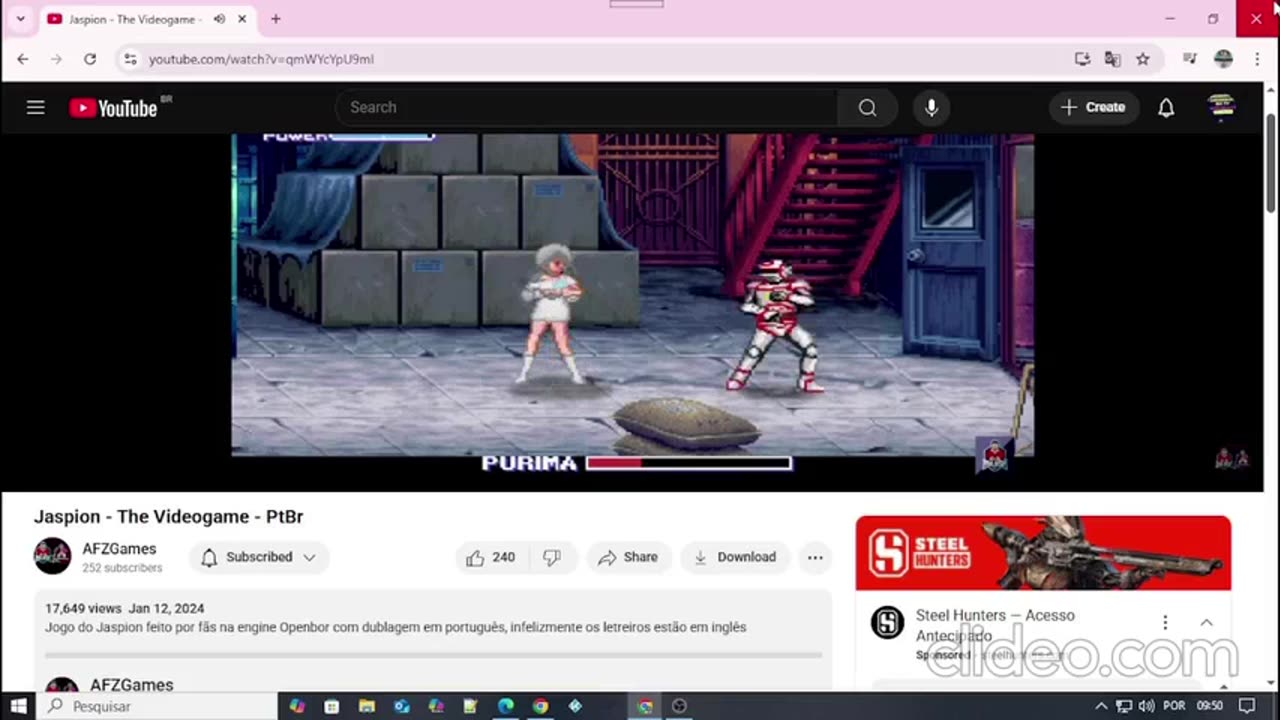This screenshot has width=1280, height=720.
Task: Open the more actions ellipsis under video
Action: click(815, 557)
